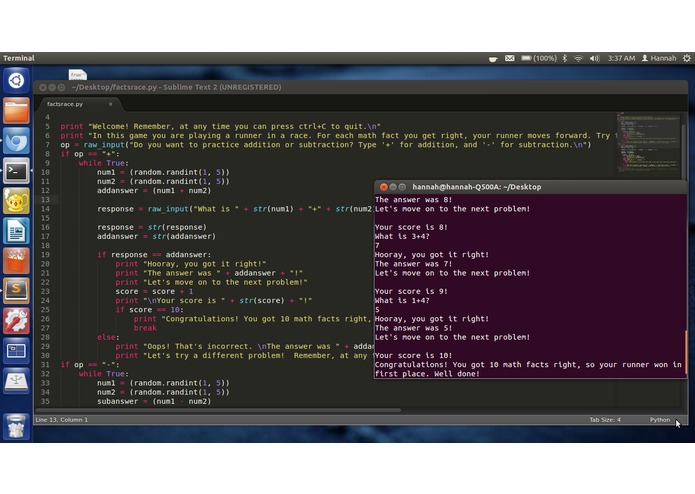Click the terminal title 'hannah@hannah-Q500A: ~/Desktop'
The width and height of the screenshot is (695, 494).
point(476,187)
